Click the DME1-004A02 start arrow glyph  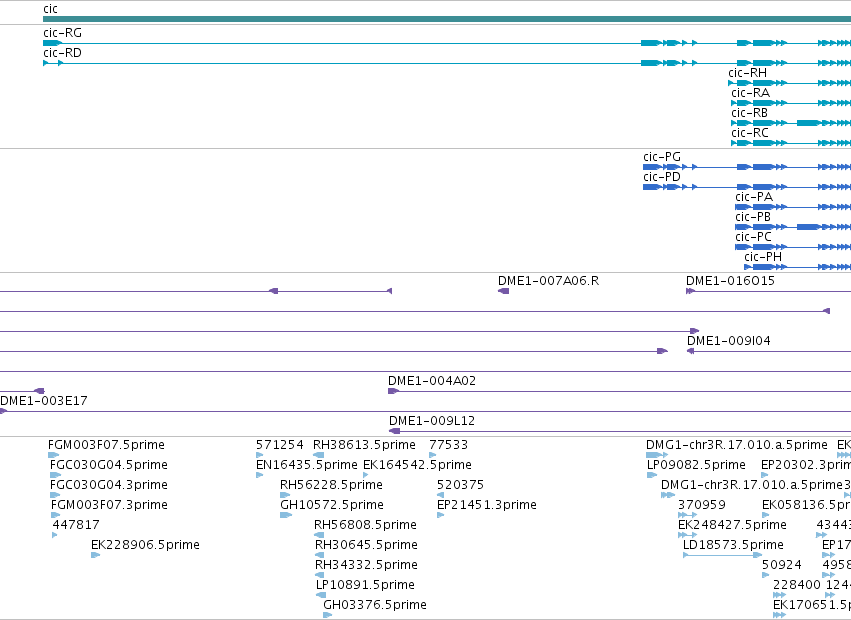coord(393,391)
